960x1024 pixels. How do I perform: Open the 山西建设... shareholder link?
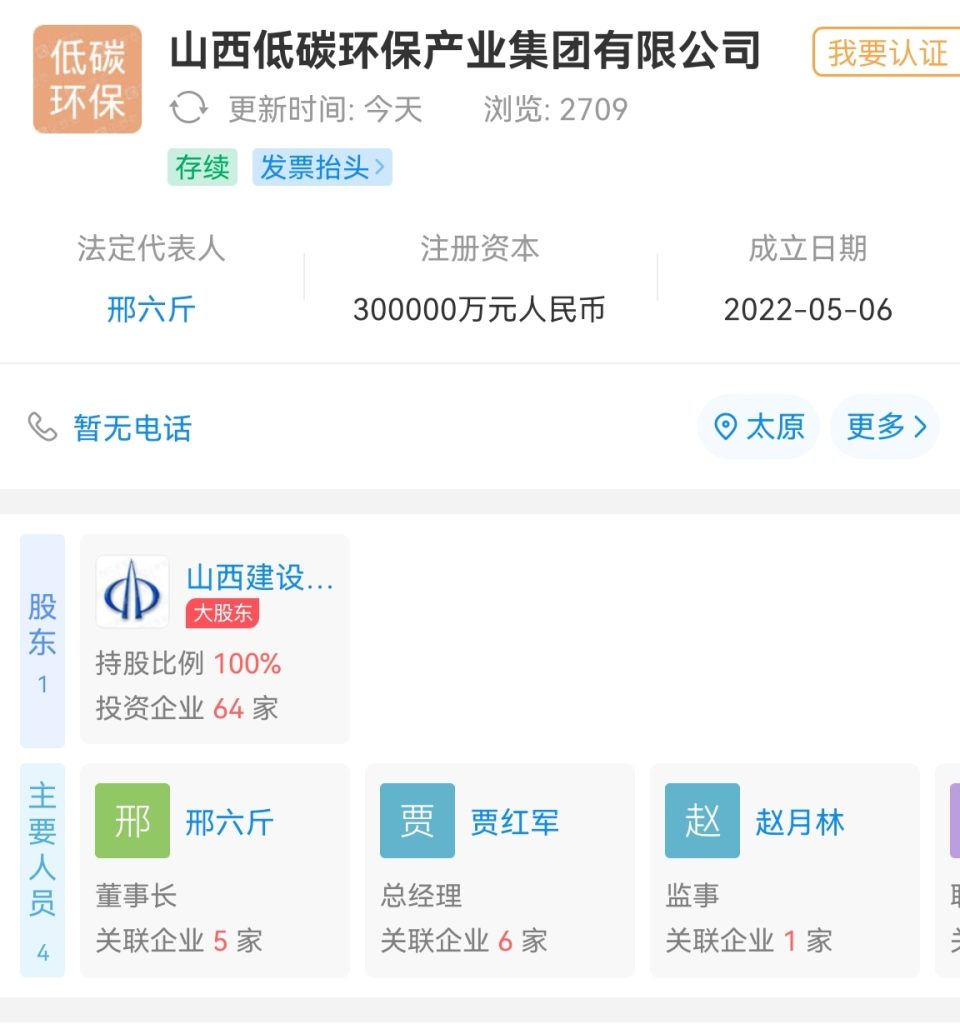click(x=260, y=578)
